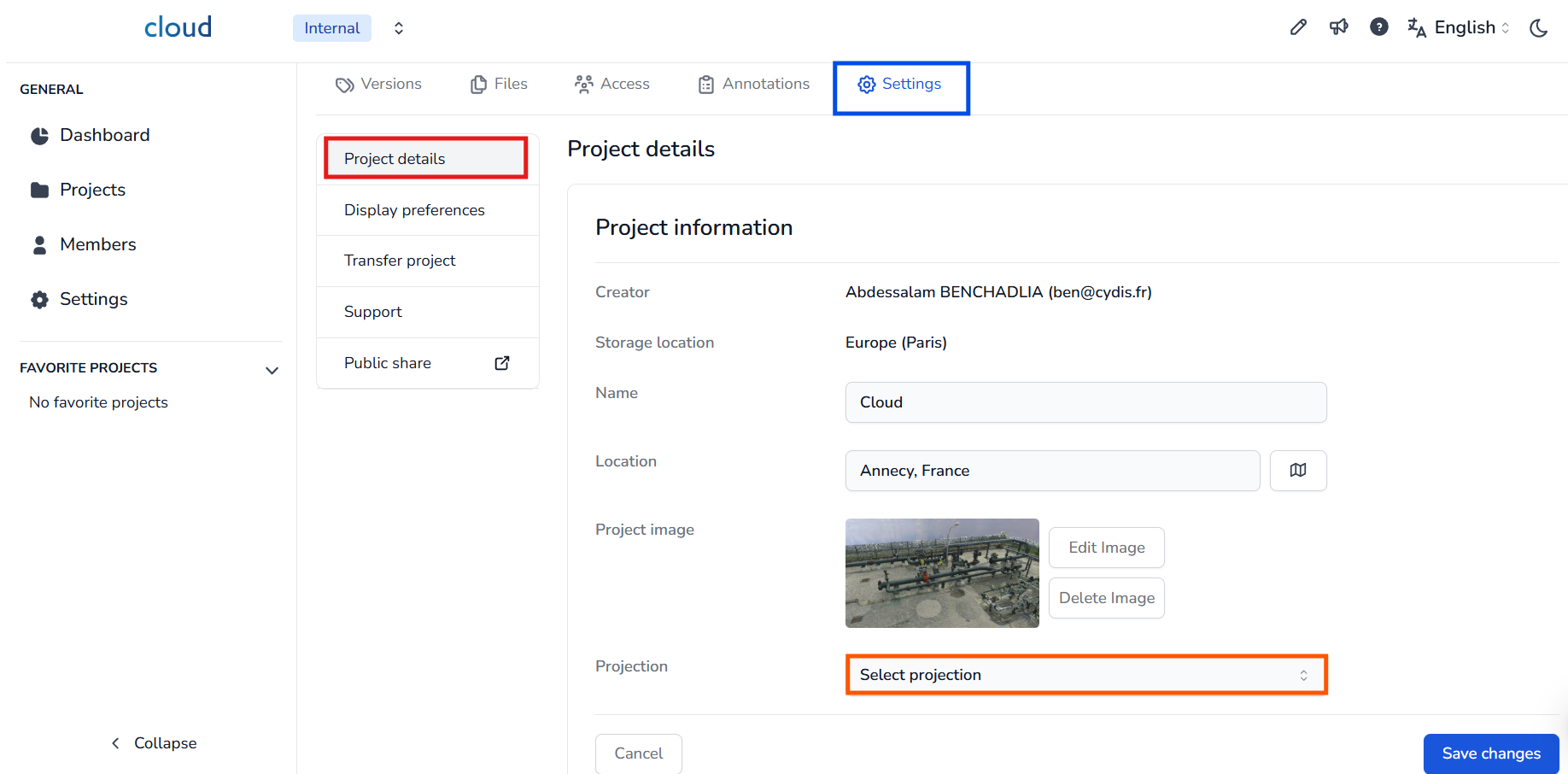
Task: Open Projects folder in sidebar
Action: coord(92,190)
